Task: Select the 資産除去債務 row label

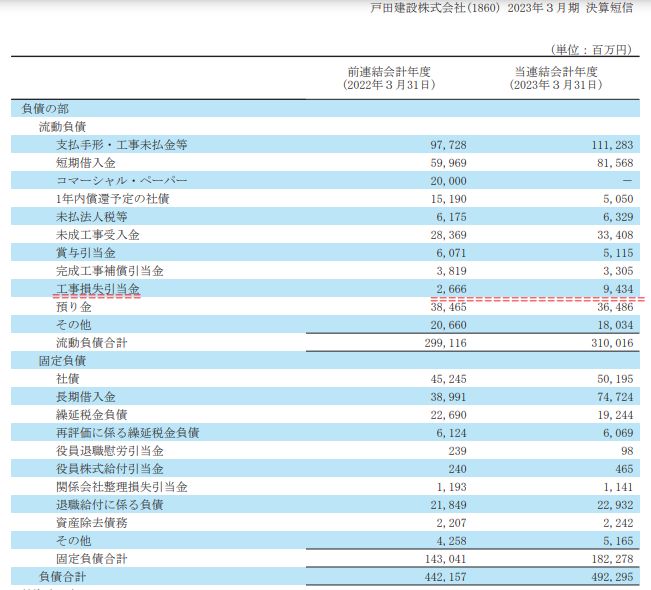Action: 92,523
